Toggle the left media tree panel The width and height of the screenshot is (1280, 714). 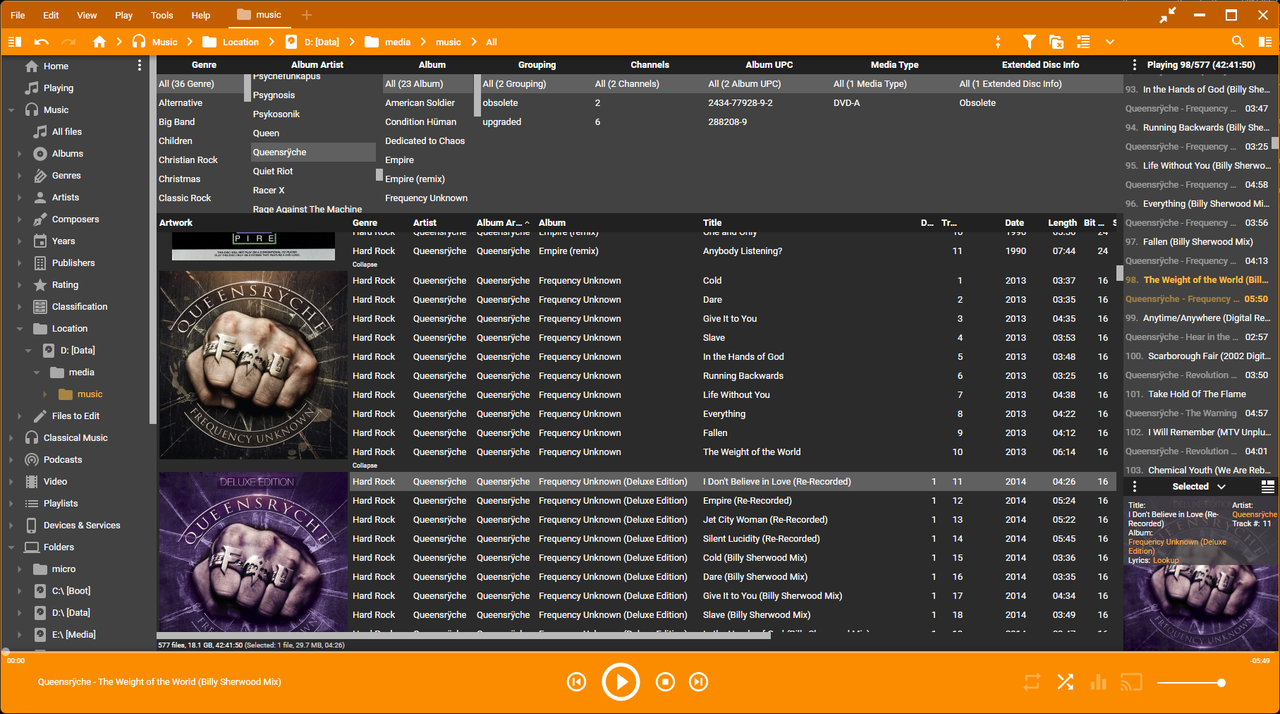coord(14,42)
